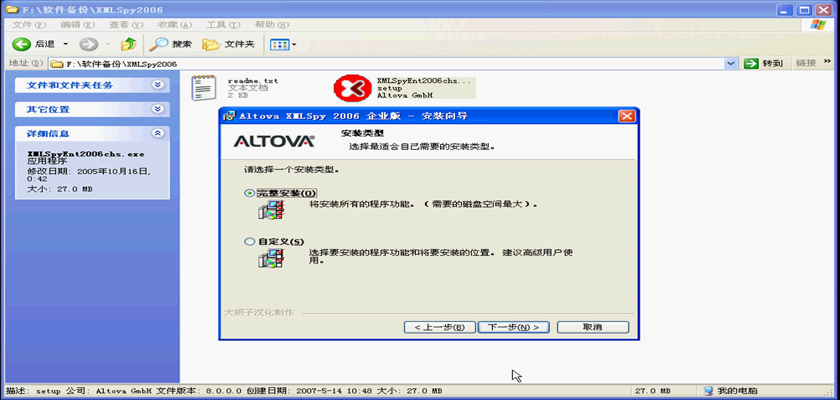Select the readme.txt file icon
Image resolution: width=840 pixels, height=400 pixels.
(204, 88)
